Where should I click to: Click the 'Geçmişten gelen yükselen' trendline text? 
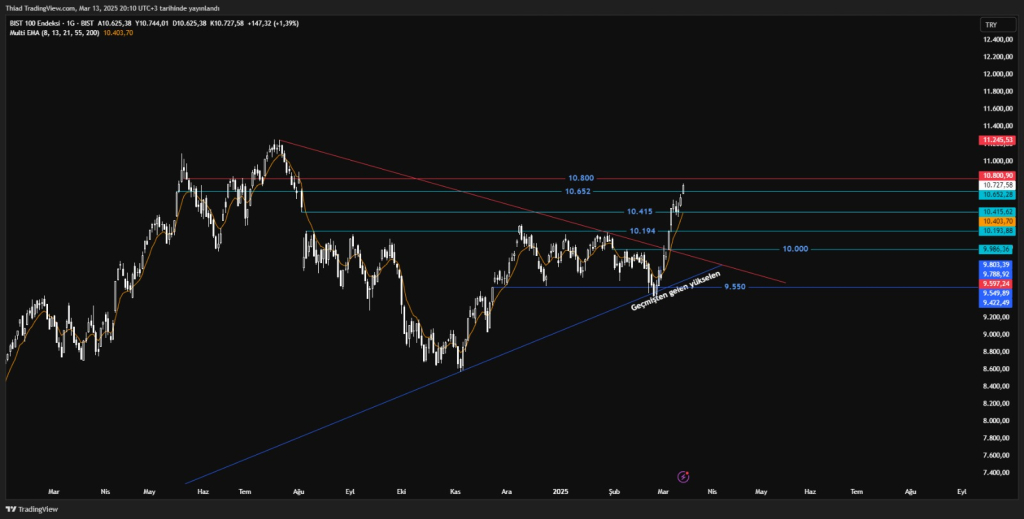(x=675, y=291)
